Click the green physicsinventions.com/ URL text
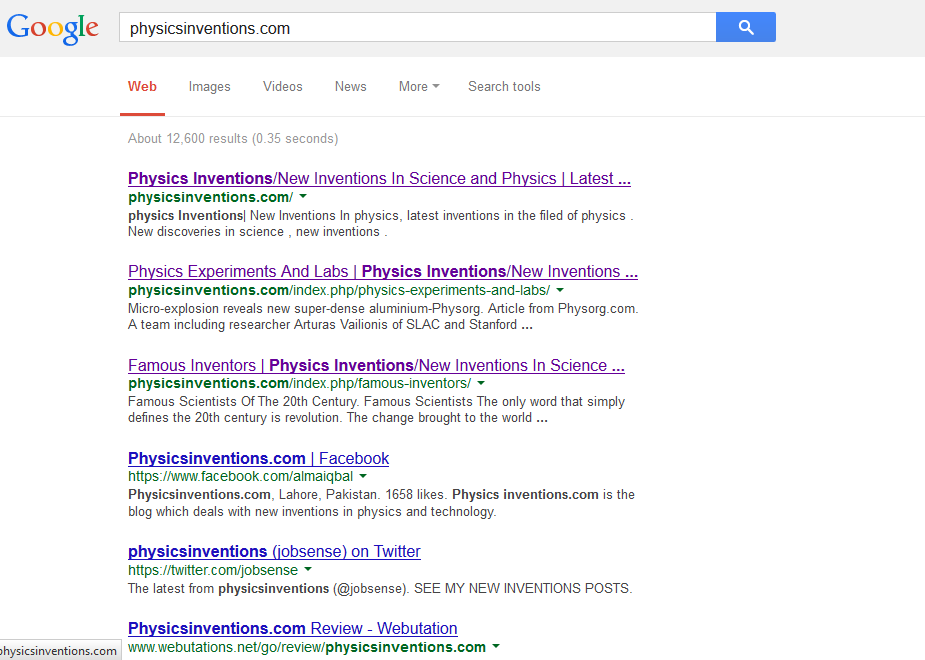Screen dimensions: 925x660 point(211,197)
